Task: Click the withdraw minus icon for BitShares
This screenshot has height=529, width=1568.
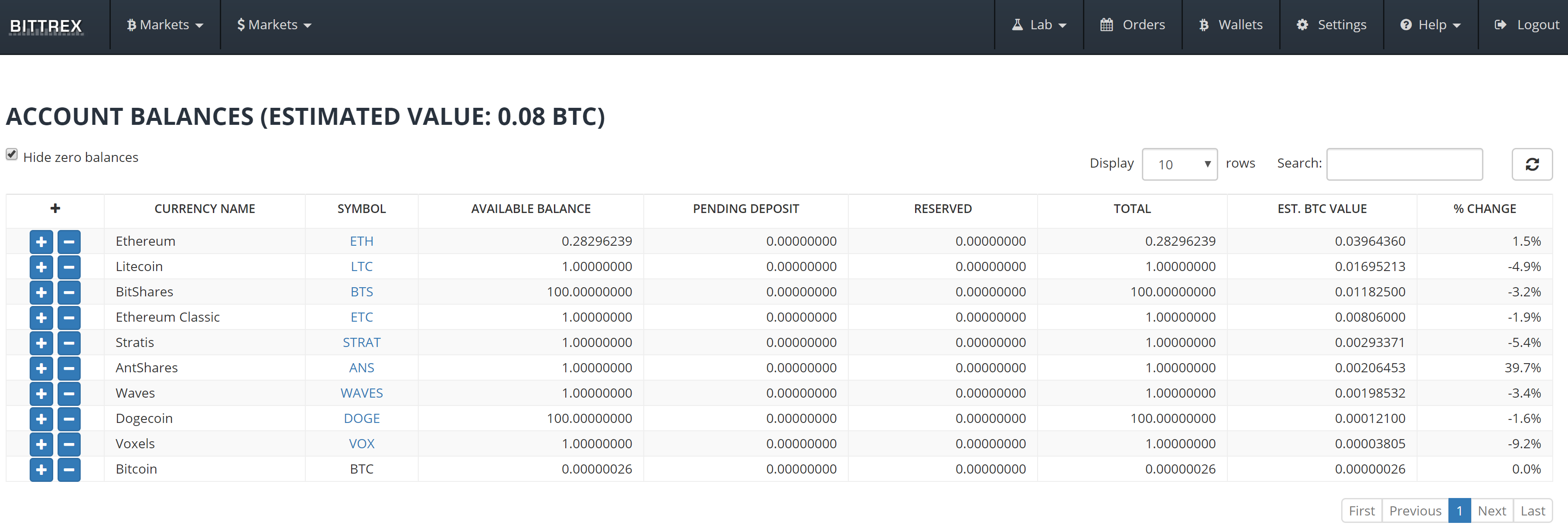Action: [69, 292]
